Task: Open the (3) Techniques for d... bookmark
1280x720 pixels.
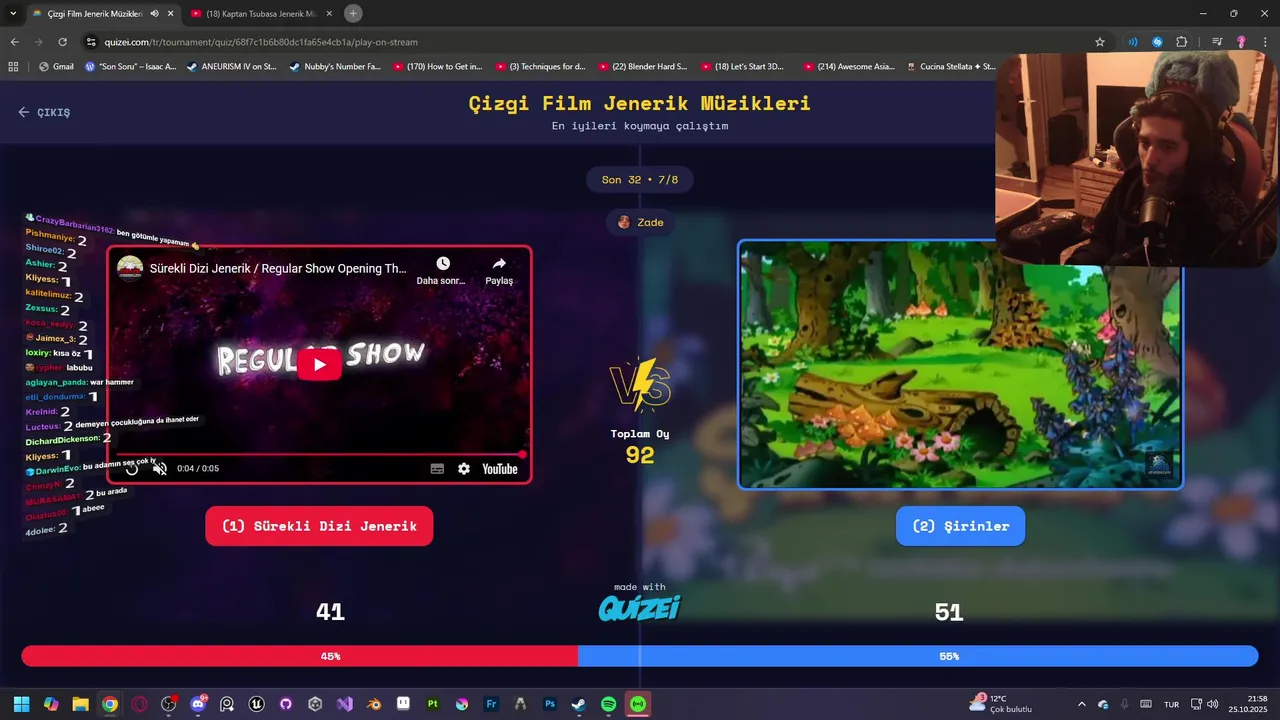Action: click(540, 66)
